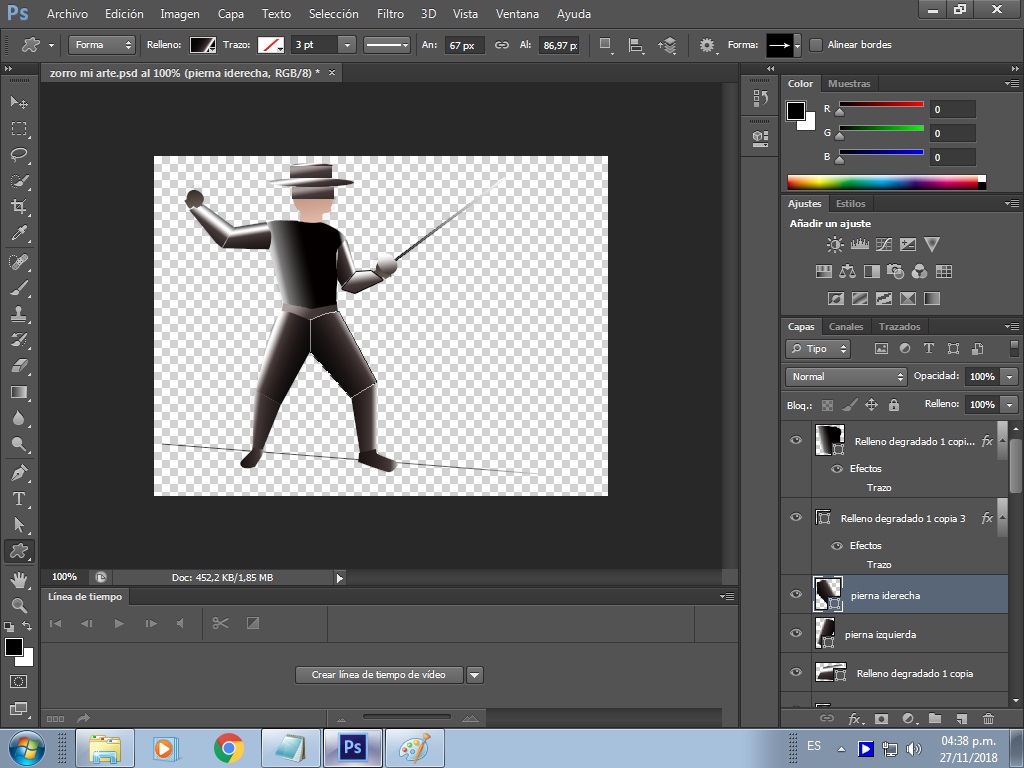
Task: Open dropdown beside Crear línea de tiempo
Action: 475,675
